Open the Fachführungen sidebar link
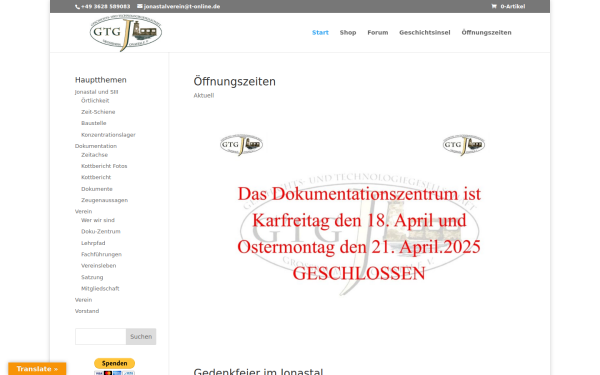 click(x=101, y=254)
